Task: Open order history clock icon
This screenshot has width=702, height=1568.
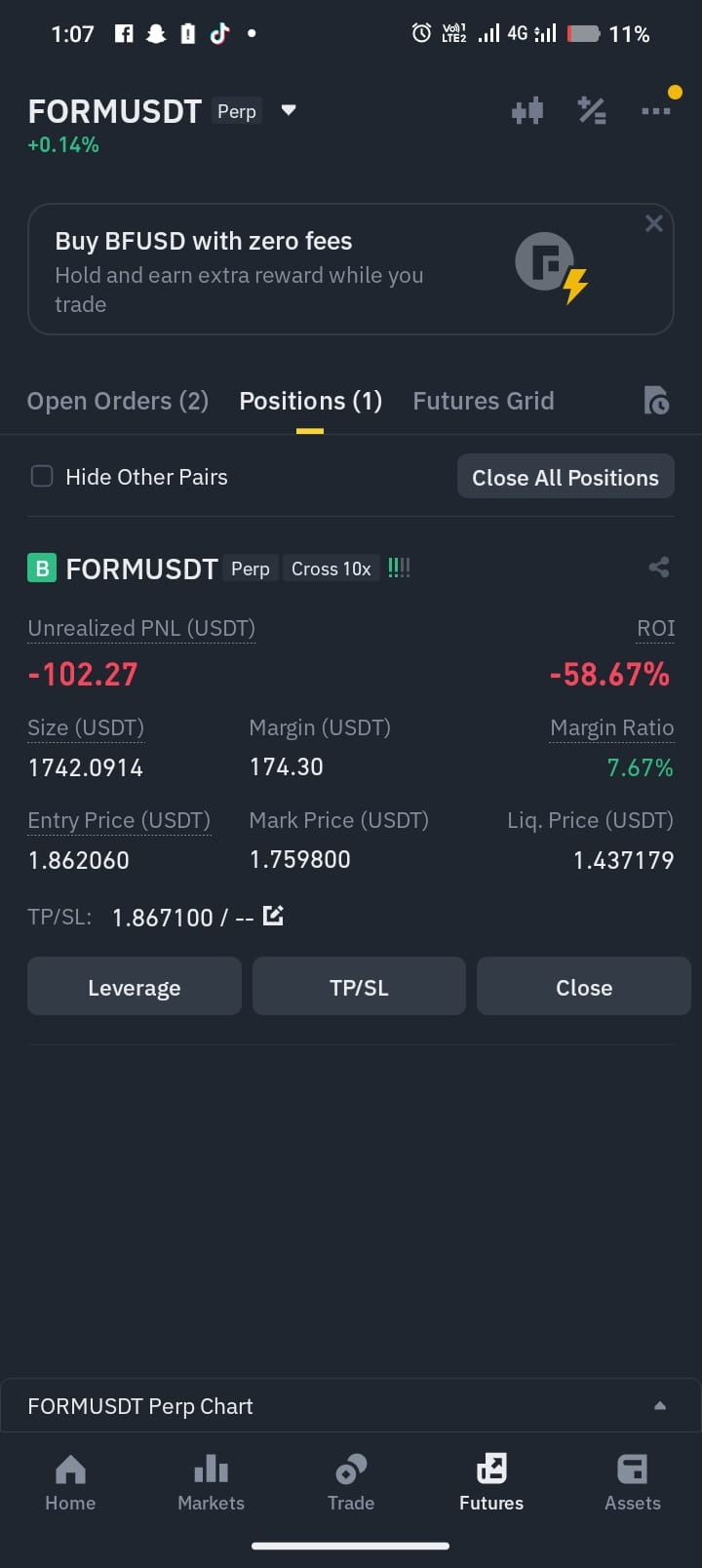Action: point(656,400)
